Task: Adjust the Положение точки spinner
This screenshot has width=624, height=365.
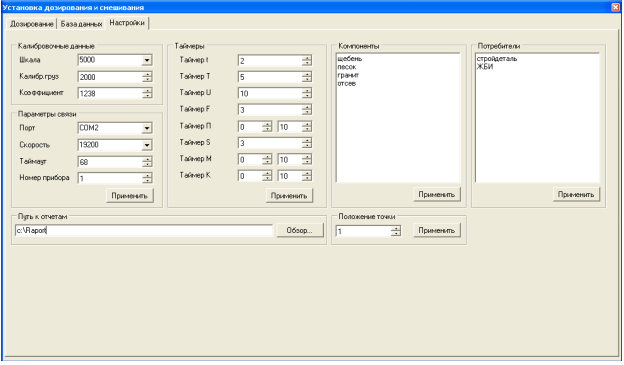Action: click(x=396, y=231)
